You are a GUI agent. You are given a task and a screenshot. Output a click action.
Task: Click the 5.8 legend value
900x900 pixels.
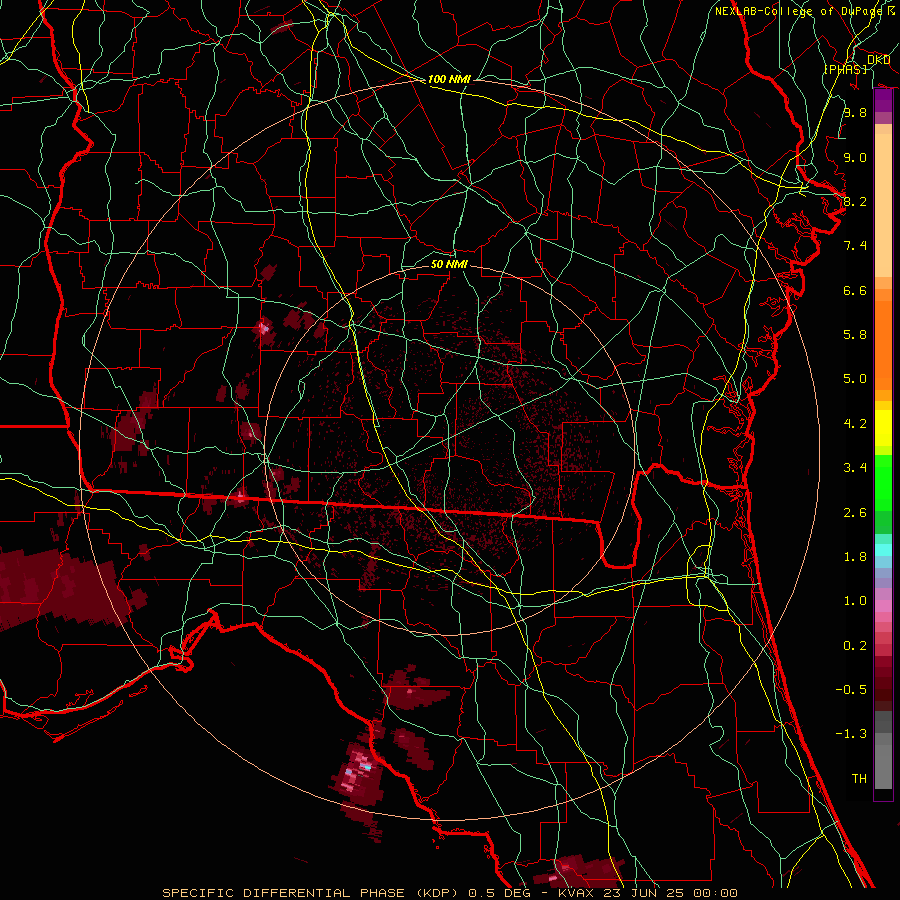click(855, 334)
